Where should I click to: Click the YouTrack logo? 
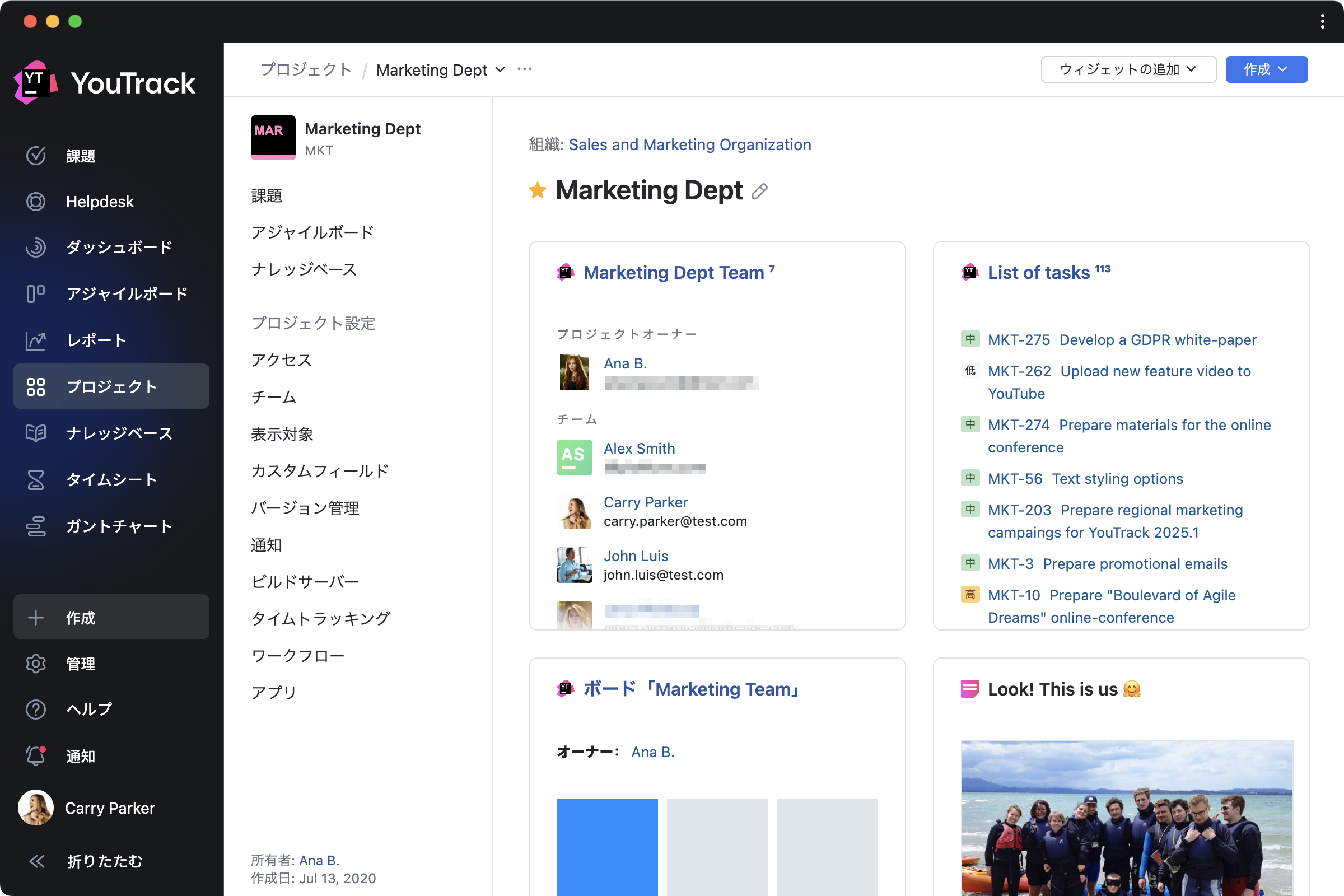pos(105,83)
